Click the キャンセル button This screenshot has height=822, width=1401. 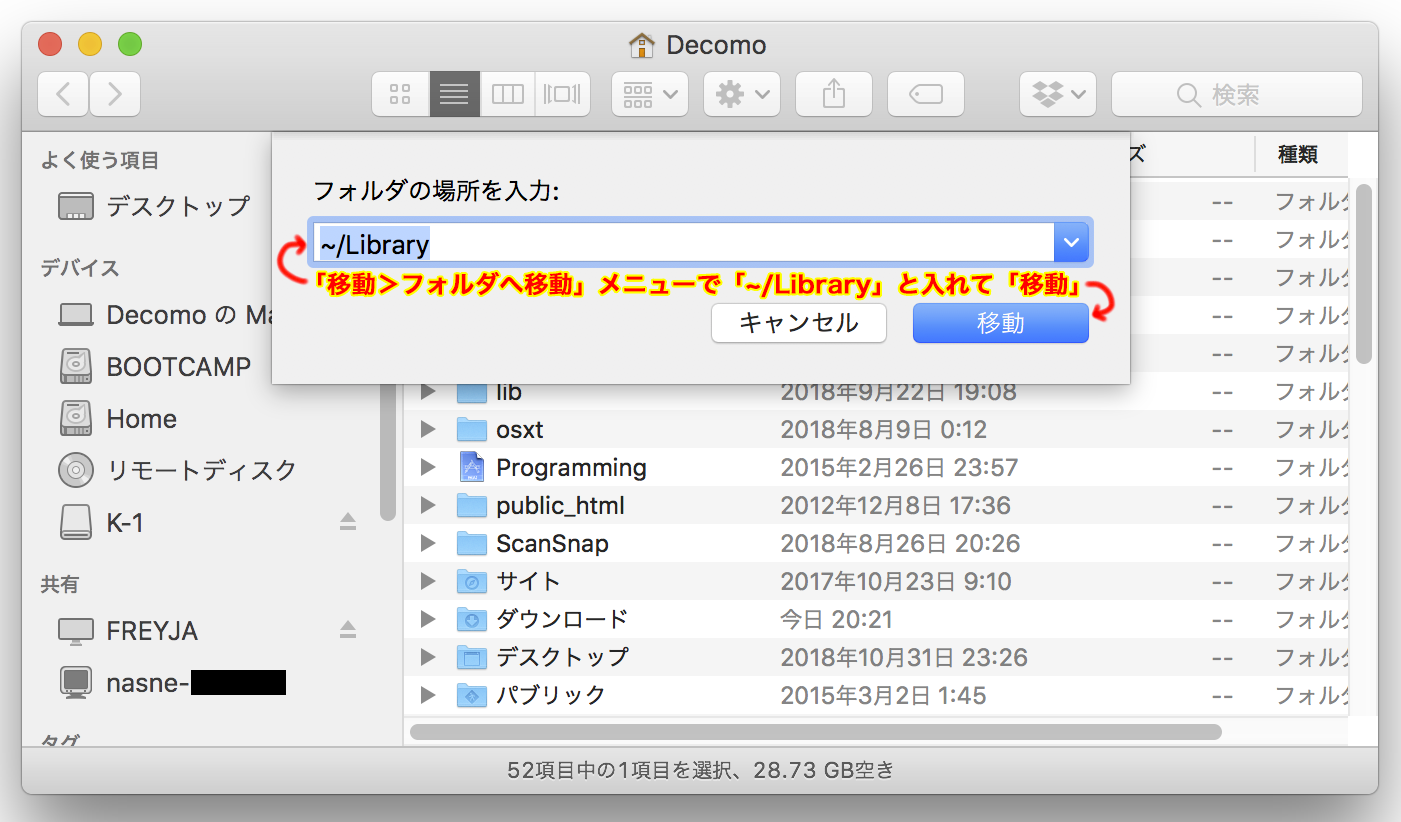[798, 323]
